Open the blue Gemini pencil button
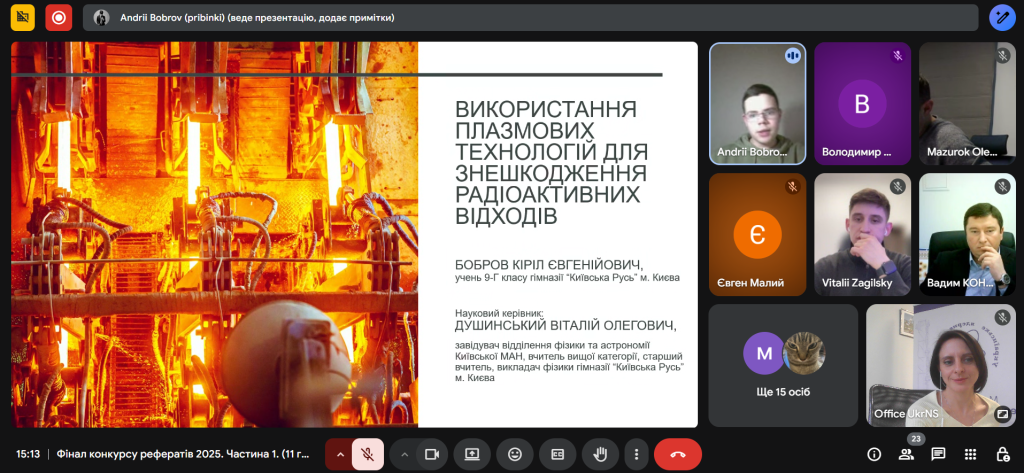This screenshot has height=473, width=1024. tap(1002, 17)
